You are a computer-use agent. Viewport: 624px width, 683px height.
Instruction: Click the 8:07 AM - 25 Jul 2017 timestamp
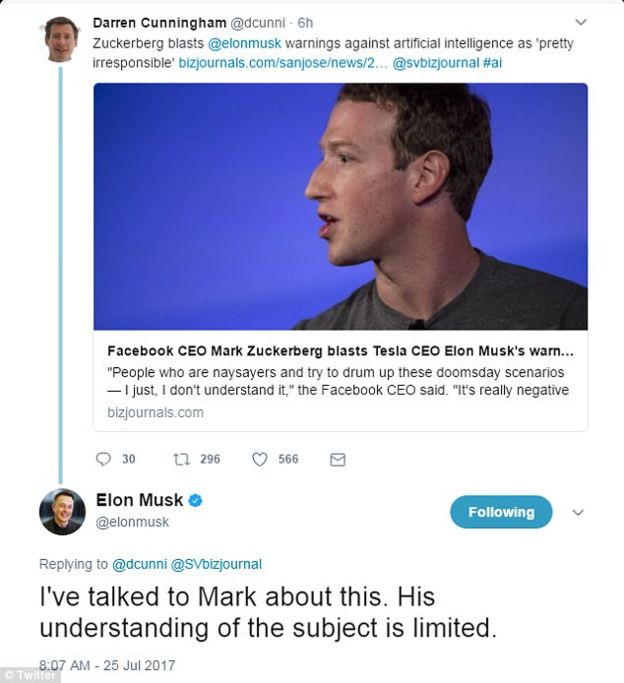click(x=107, y=665)
